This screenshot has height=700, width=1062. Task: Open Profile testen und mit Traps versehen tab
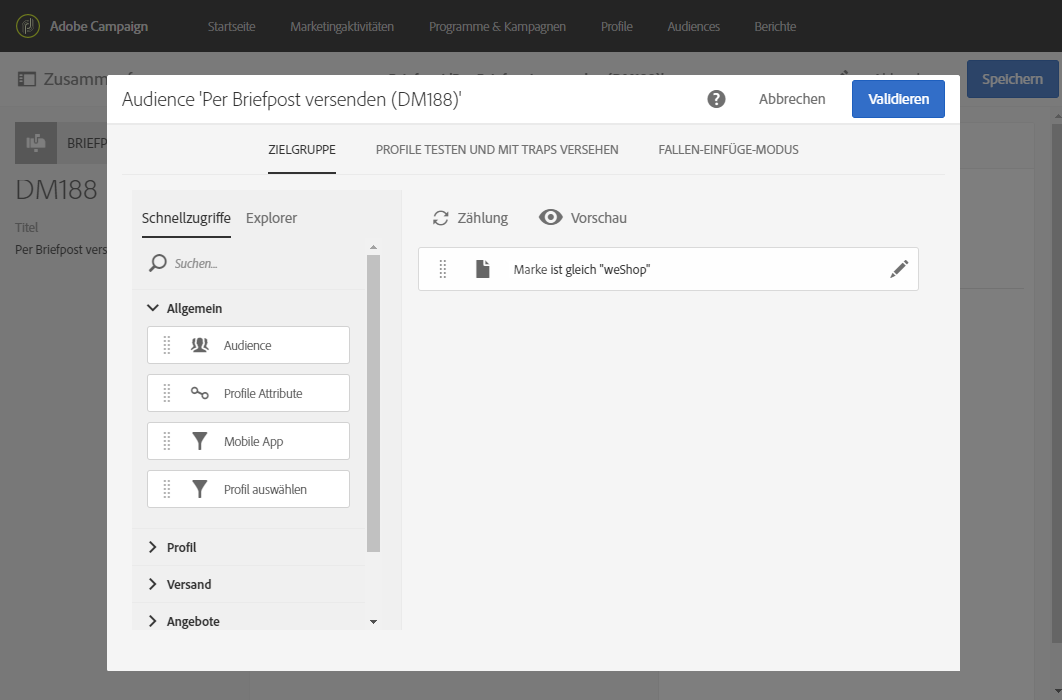(497, 150)
